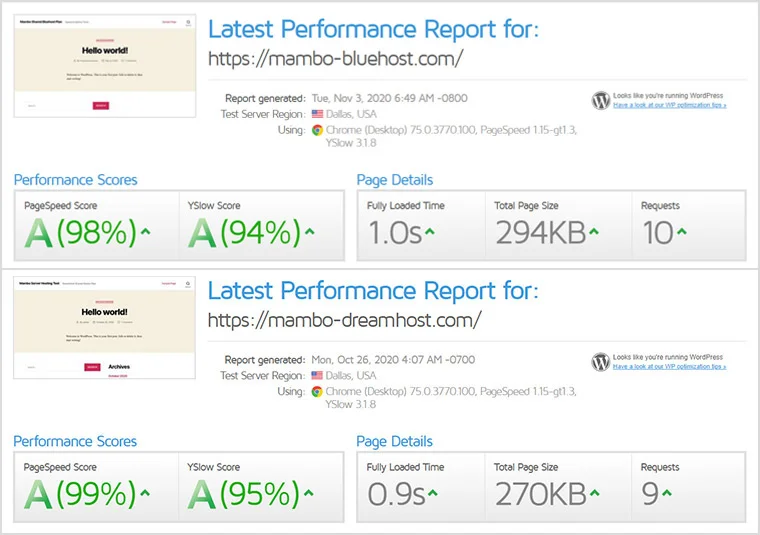This screenshot has width=760, height=535.
Task: Click the arrow beside YSlow A (94%)
Action: 310,232
